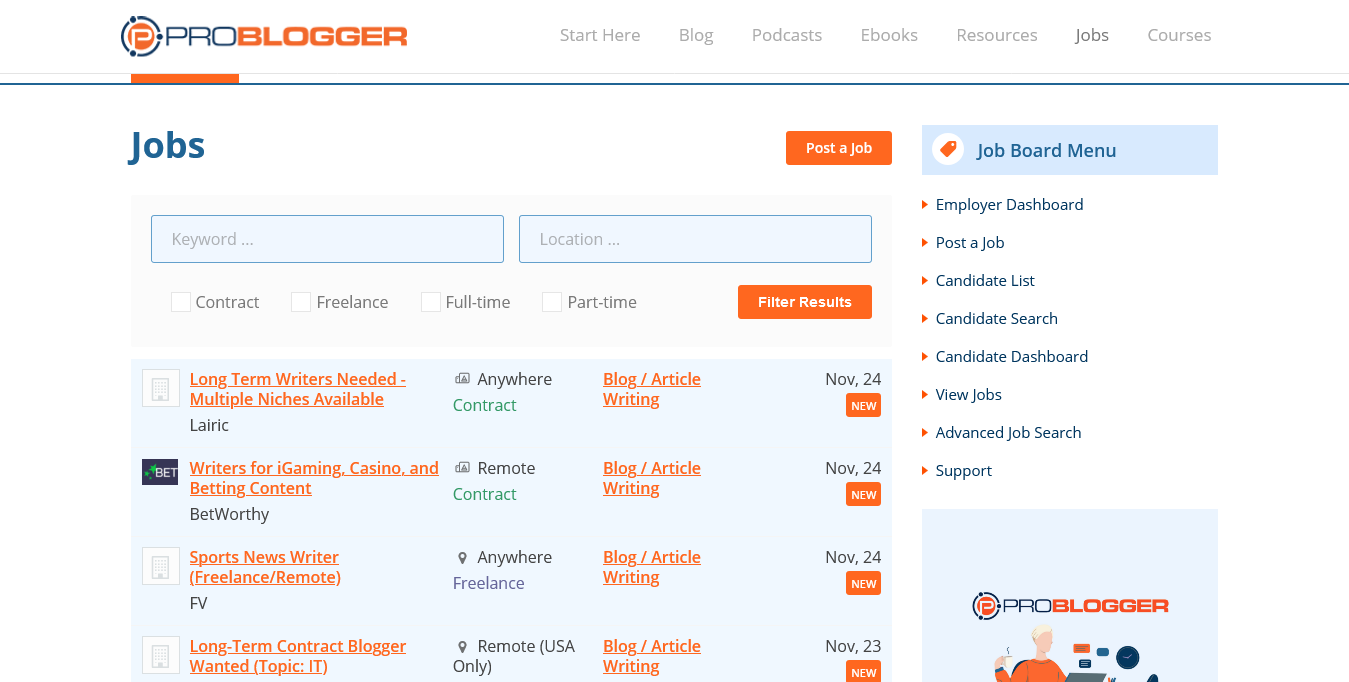Click Blog / Article Writing in Sports News Writer row
This screenshot has width=1349, height=682.
coord(652,567)
